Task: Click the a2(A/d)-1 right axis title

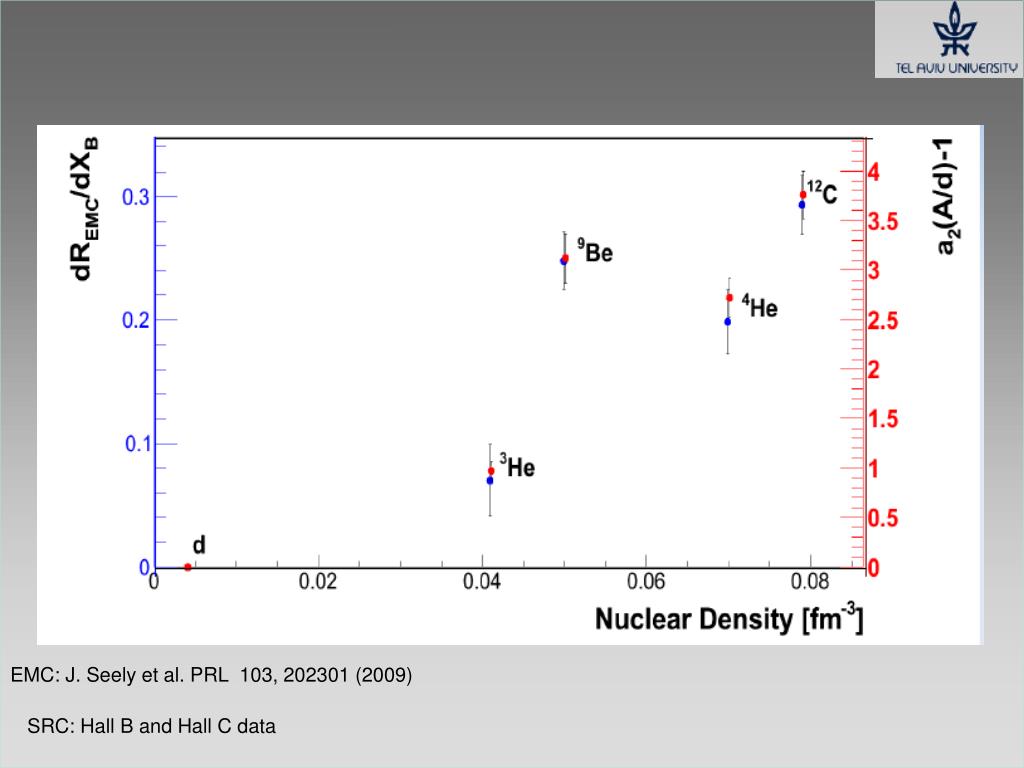Action: [945, 196]
